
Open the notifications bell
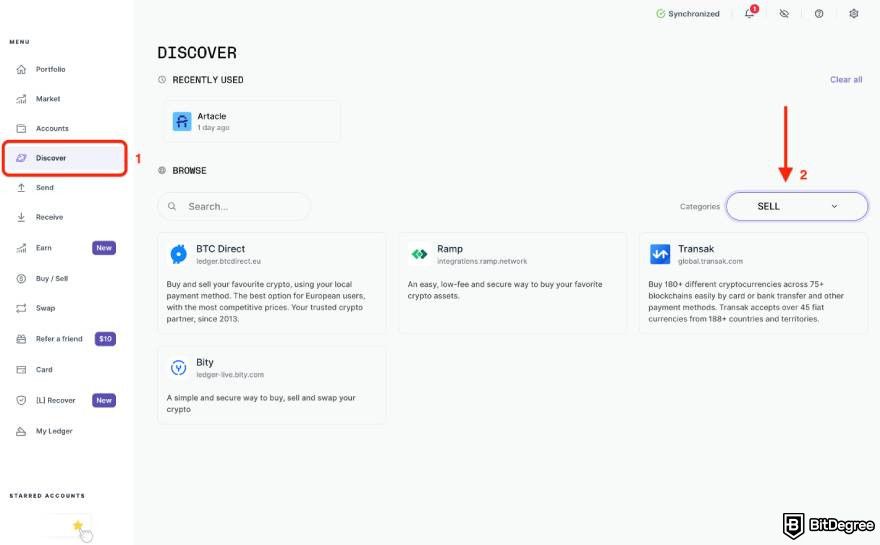point(750,13)
